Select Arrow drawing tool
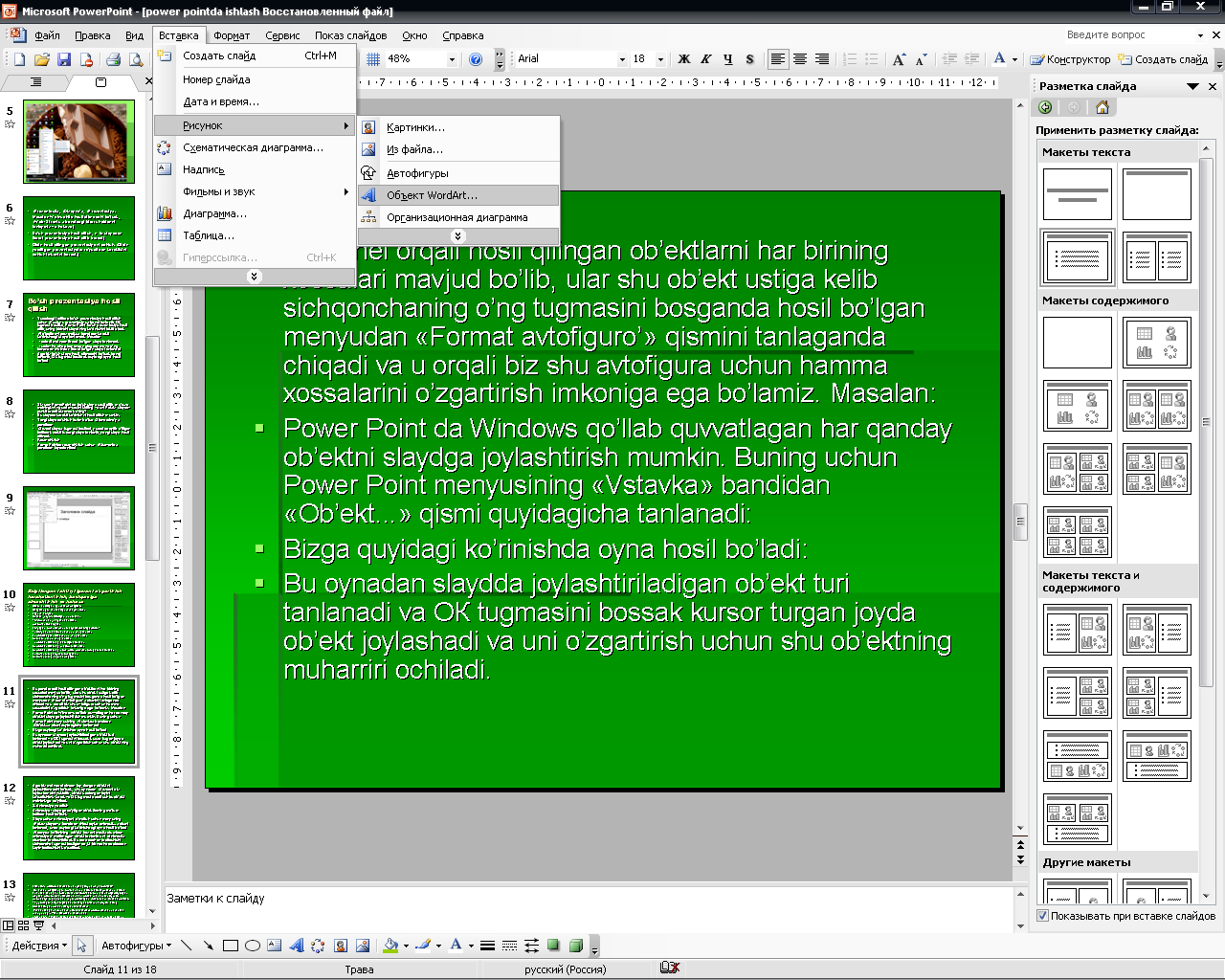Viewport: 1225px width, 980px height. click(x=208, y=946)
